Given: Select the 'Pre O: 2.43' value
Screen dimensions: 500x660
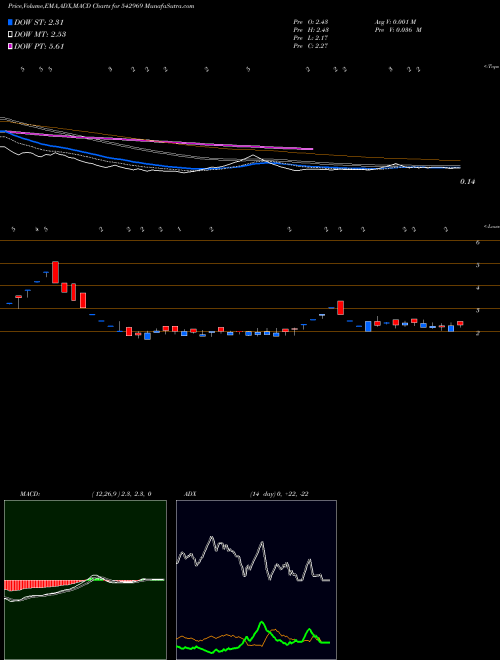Looking at the screenshot, I should point(311,22).
